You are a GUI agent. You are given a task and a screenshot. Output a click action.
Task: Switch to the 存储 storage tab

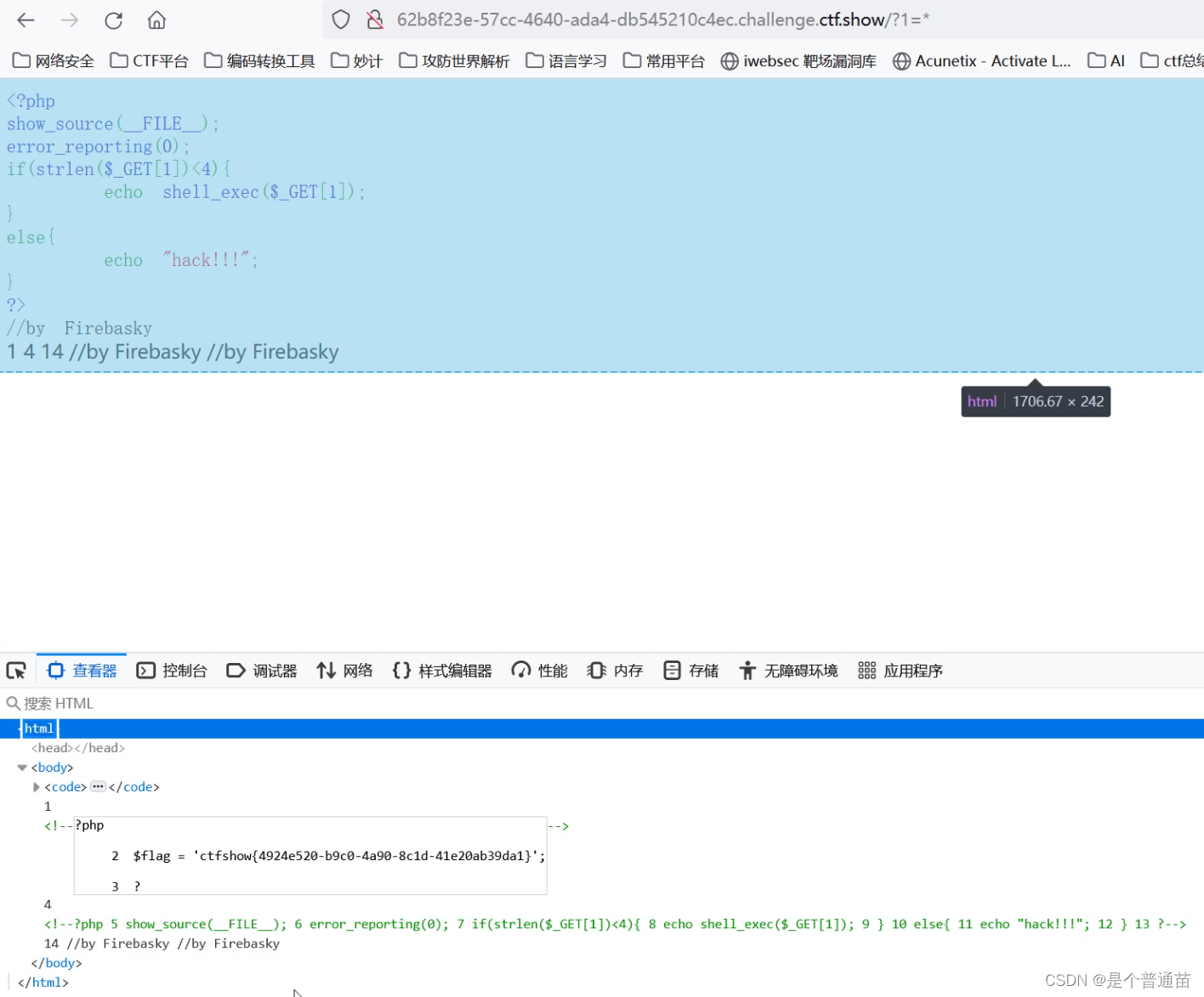click(691, 671)
